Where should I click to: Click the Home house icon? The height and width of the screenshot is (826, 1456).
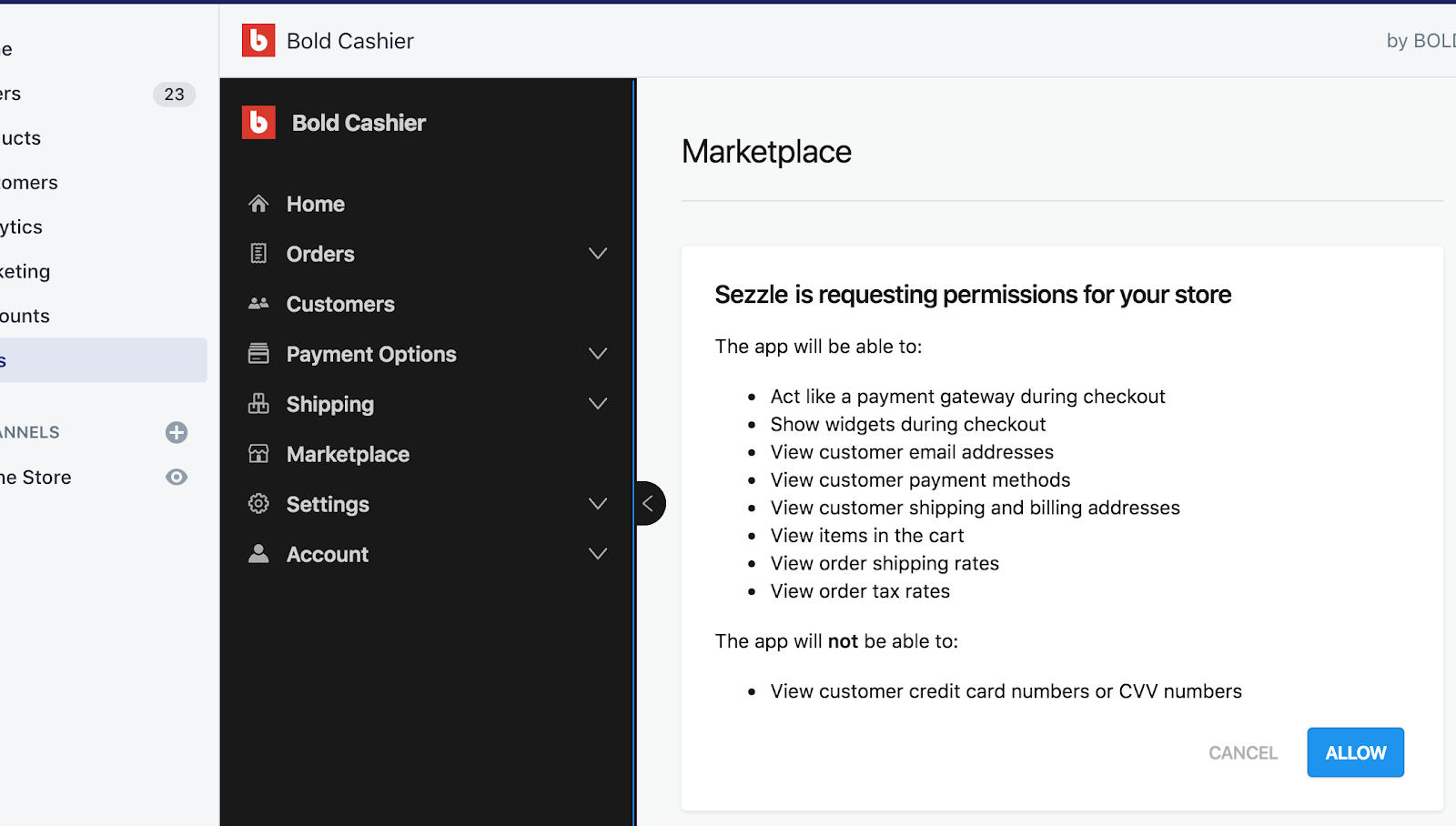258,204
